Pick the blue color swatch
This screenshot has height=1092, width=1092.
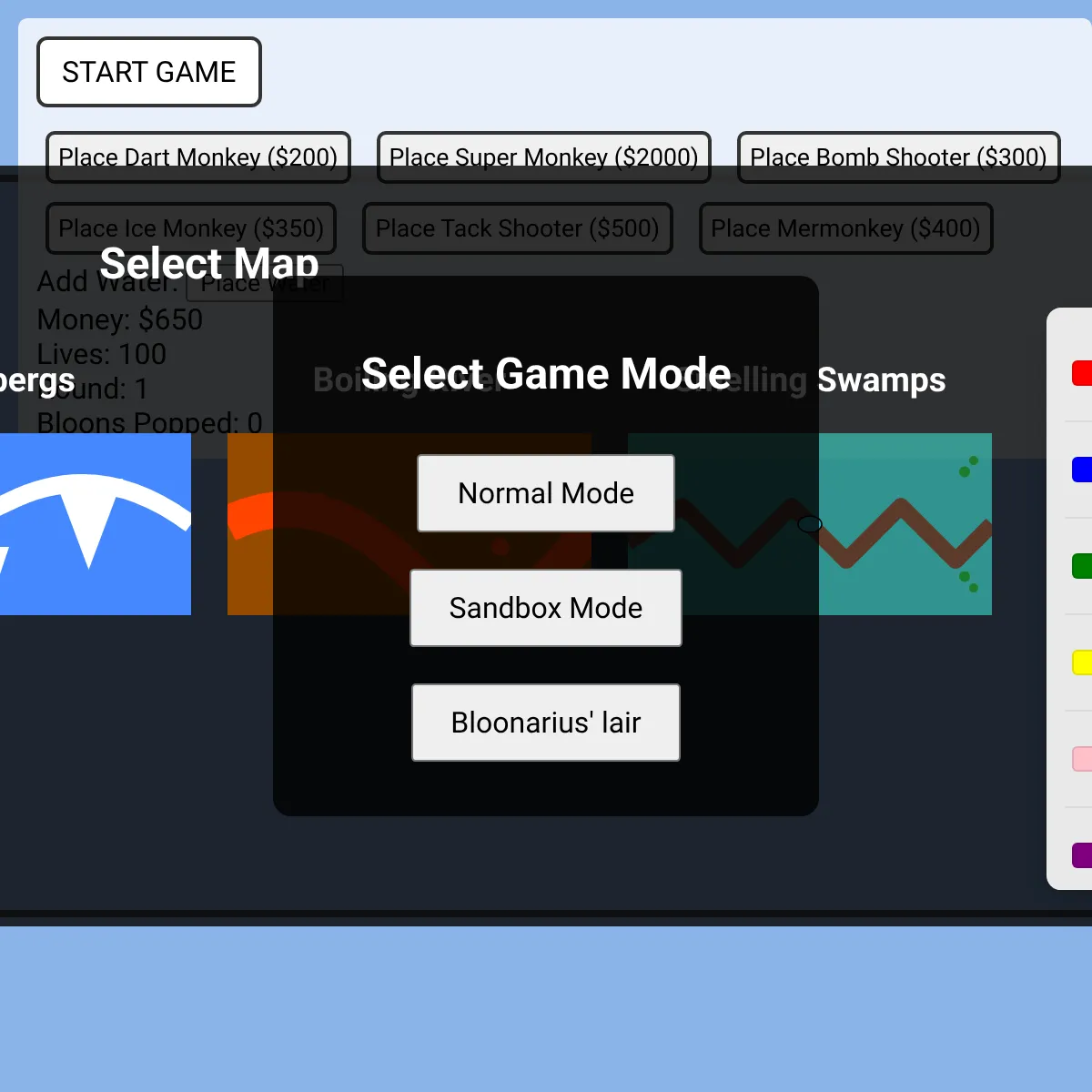[x=1082, y=470]
